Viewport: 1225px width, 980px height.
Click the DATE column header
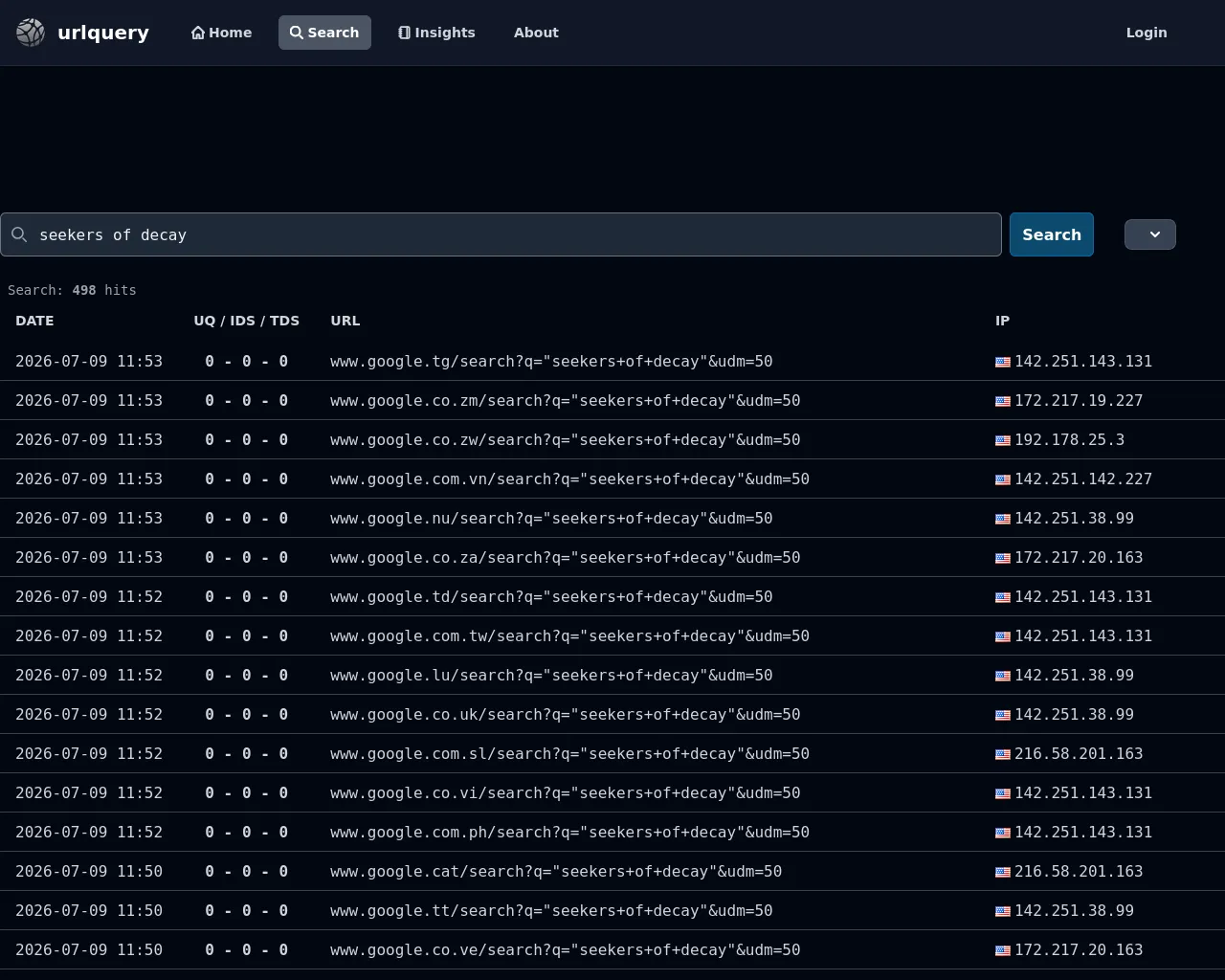34,321
